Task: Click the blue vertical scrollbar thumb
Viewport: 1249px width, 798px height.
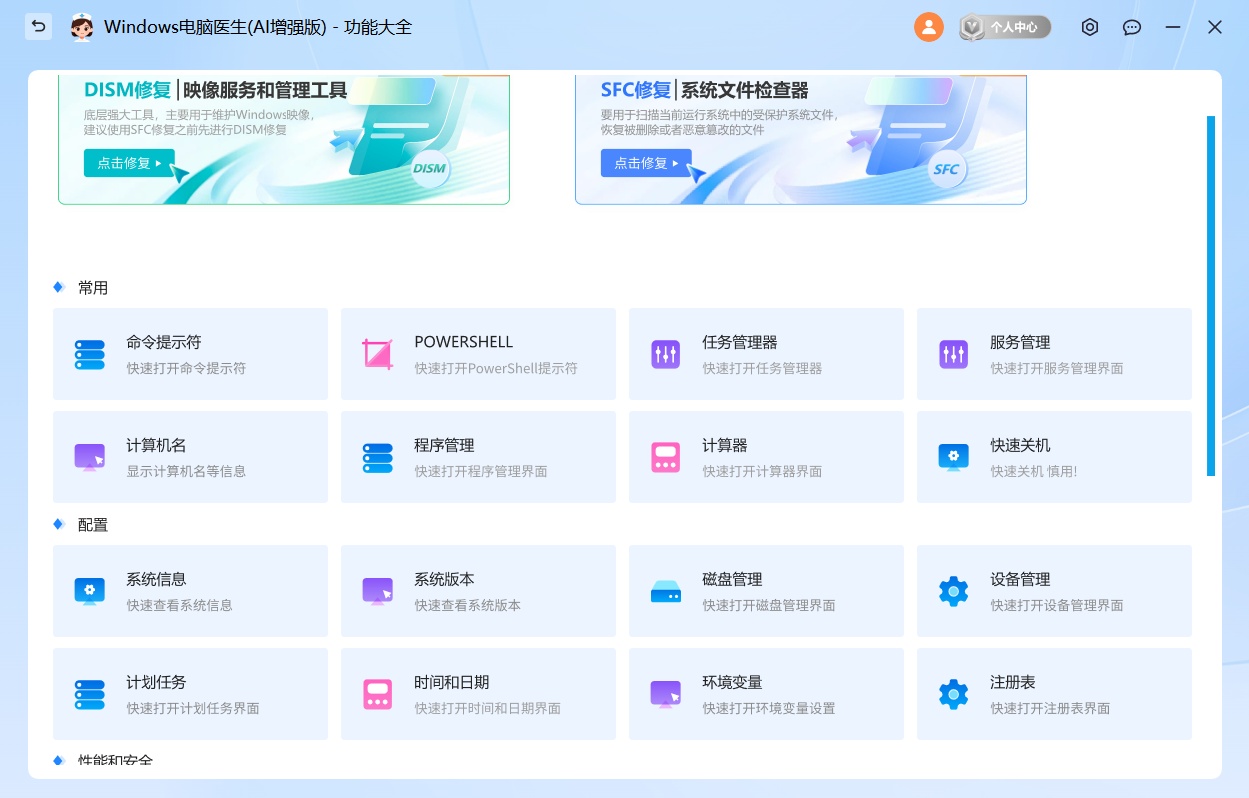Action: 1211,295
